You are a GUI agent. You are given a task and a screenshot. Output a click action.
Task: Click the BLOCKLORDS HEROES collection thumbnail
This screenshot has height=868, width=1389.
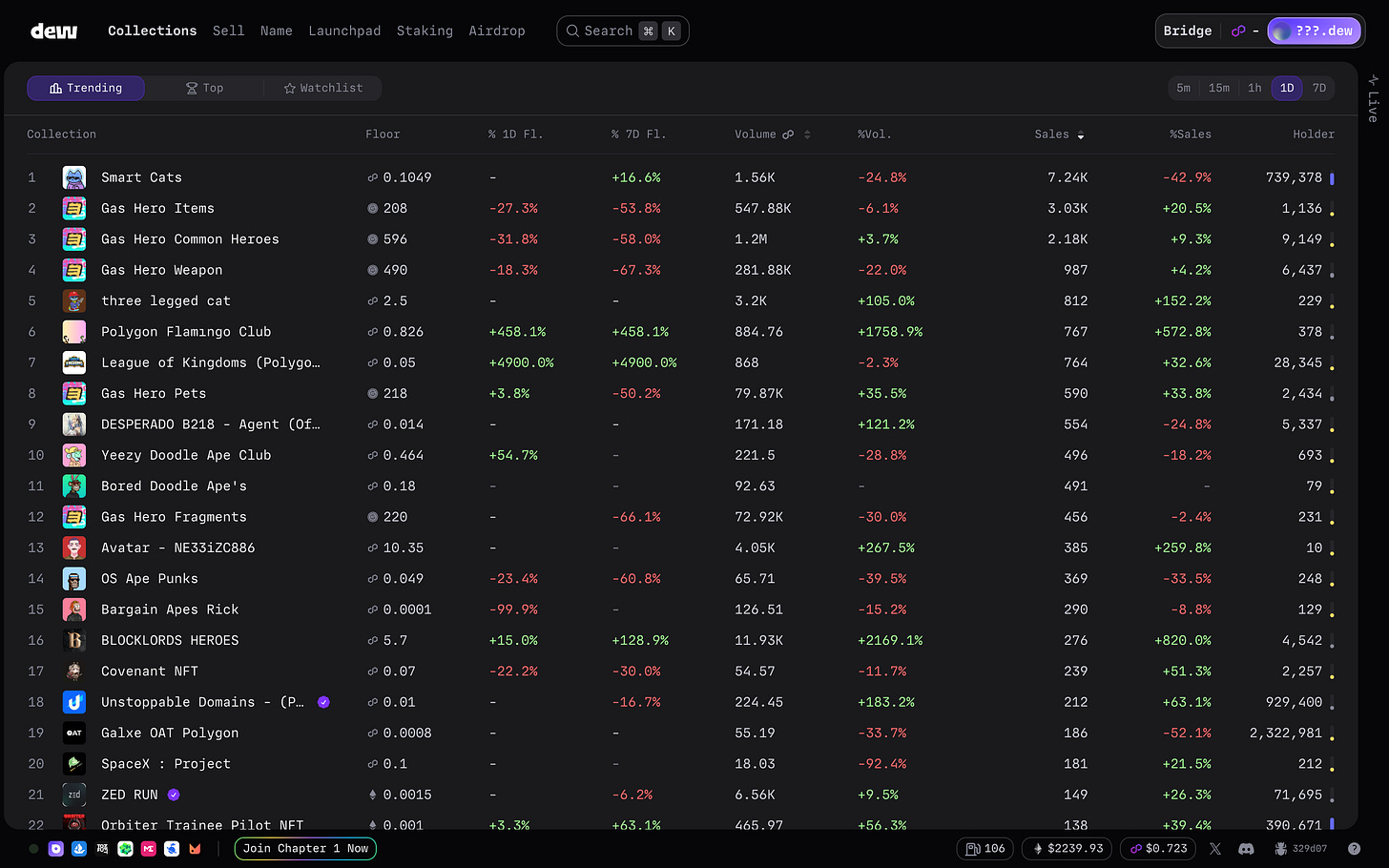[x=74, y=640]
